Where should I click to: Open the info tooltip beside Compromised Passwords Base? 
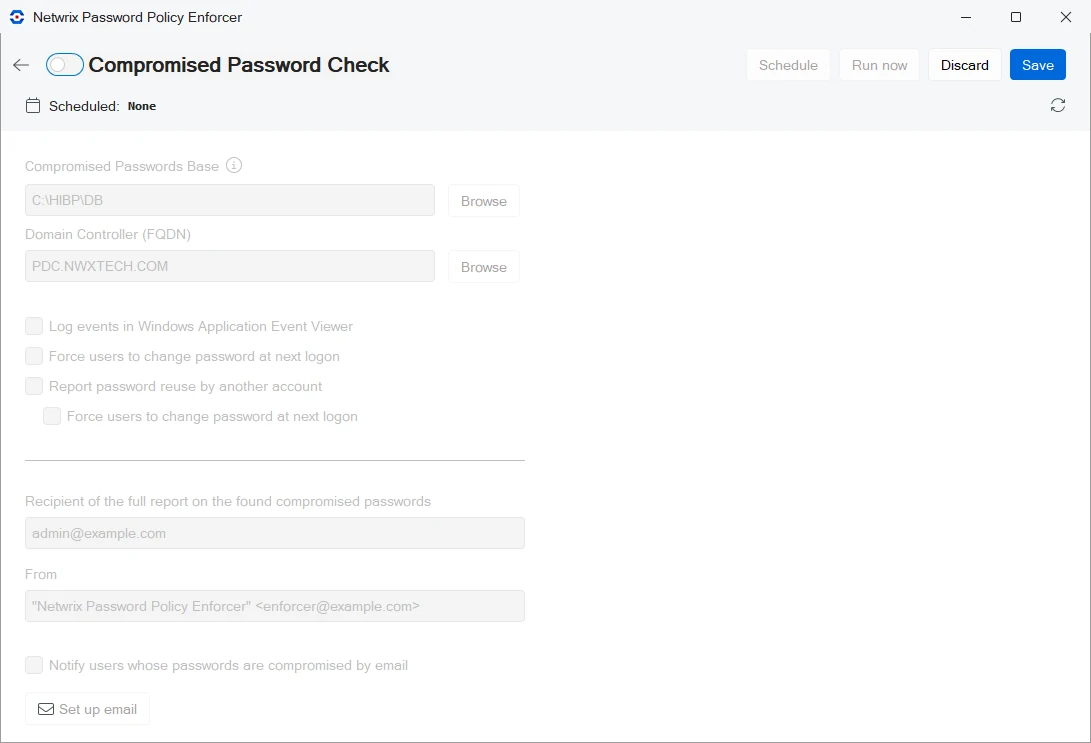click(x=234, y=165)
